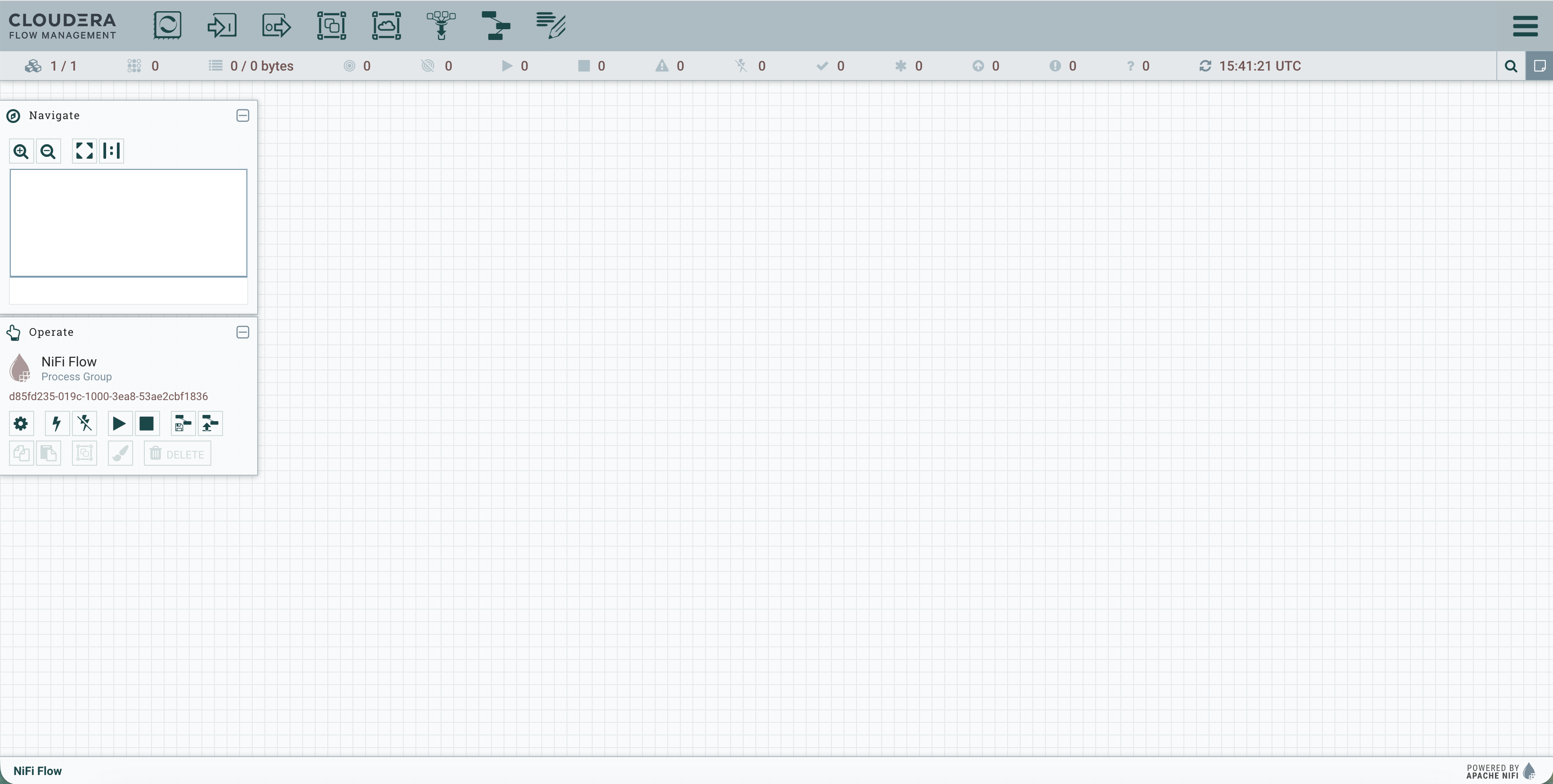Reset zoom to actual size
Image resolution: width=1553 pixels, height=784 pixels.
point(112,151)
